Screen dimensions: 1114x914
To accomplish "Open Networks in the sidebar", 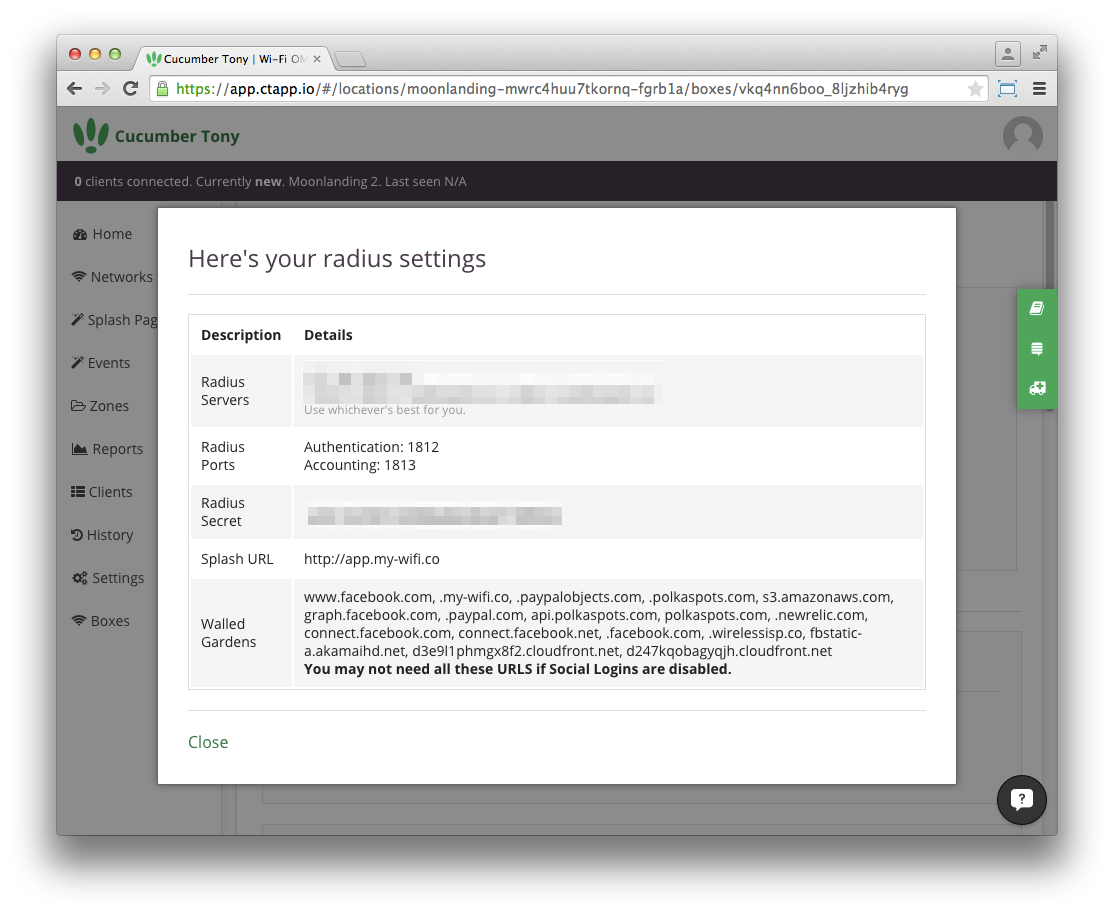I will (112, 276).
